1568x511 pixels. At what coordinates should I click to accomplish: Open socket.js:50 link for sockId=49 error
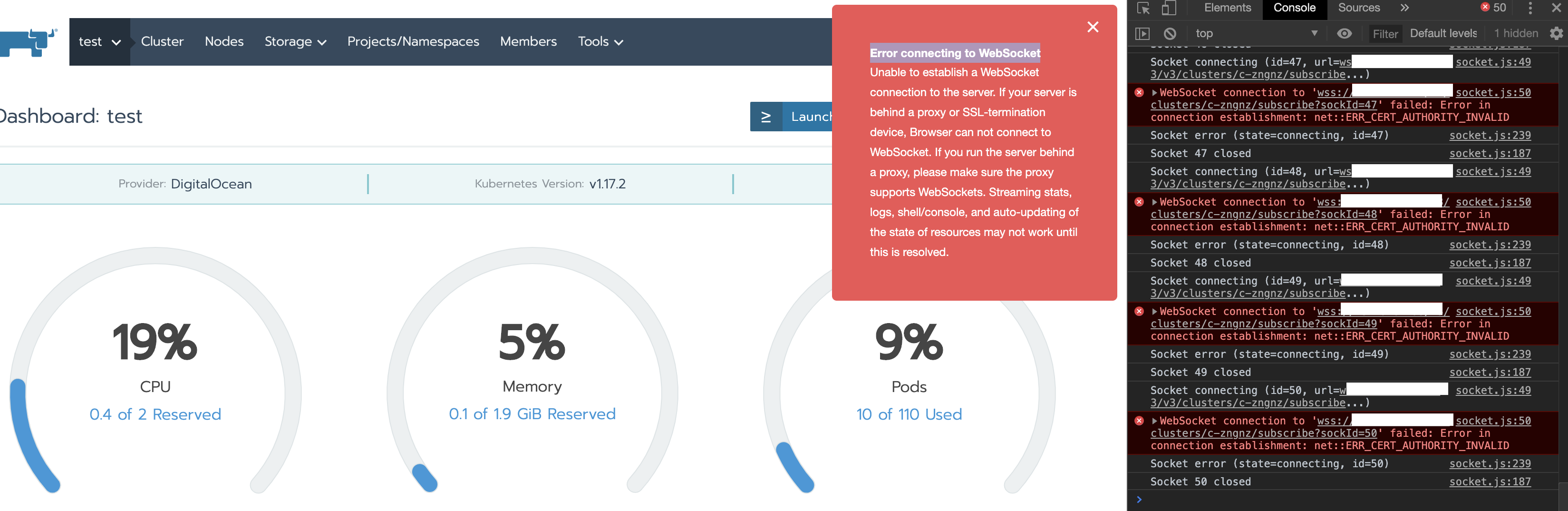pyautogui.click(x=1492, y=312)
